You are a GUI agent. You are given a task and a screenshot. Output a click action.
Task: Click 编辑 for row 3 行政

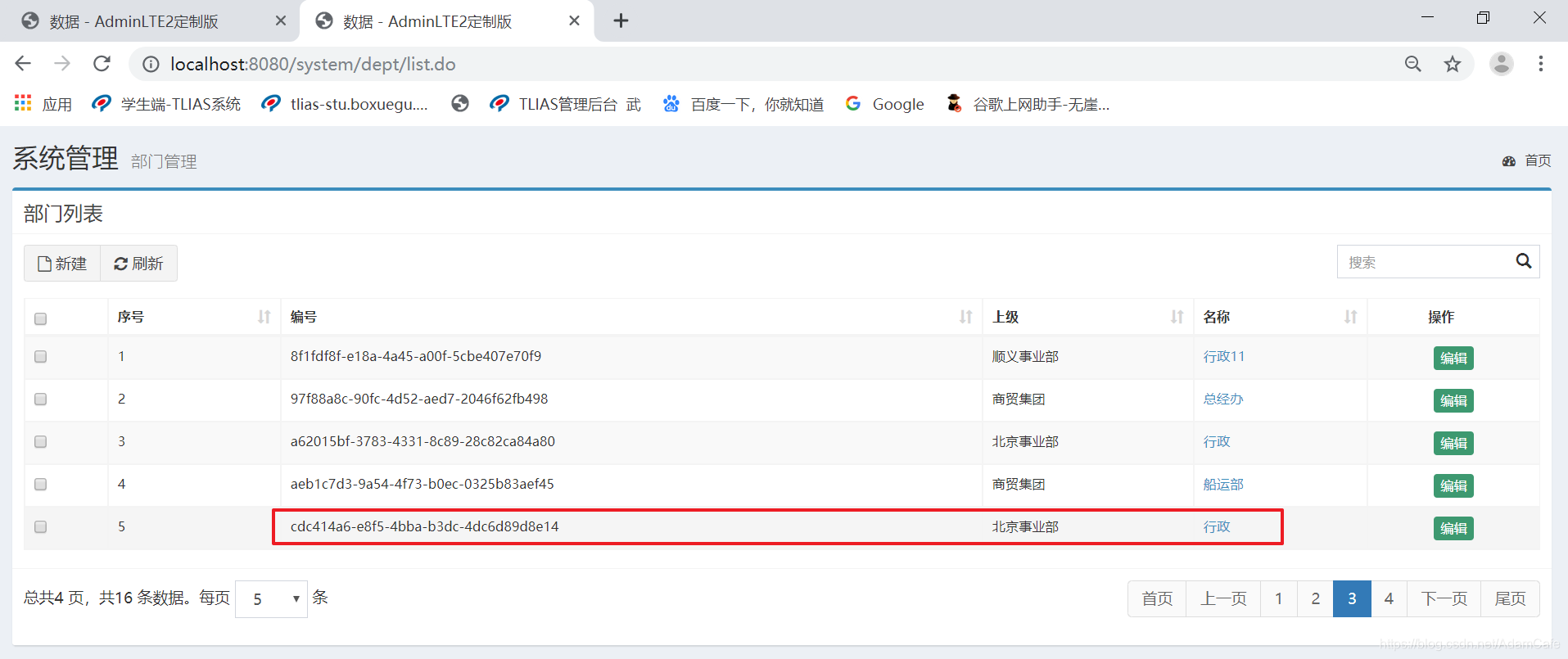(x=1453, y=443)
